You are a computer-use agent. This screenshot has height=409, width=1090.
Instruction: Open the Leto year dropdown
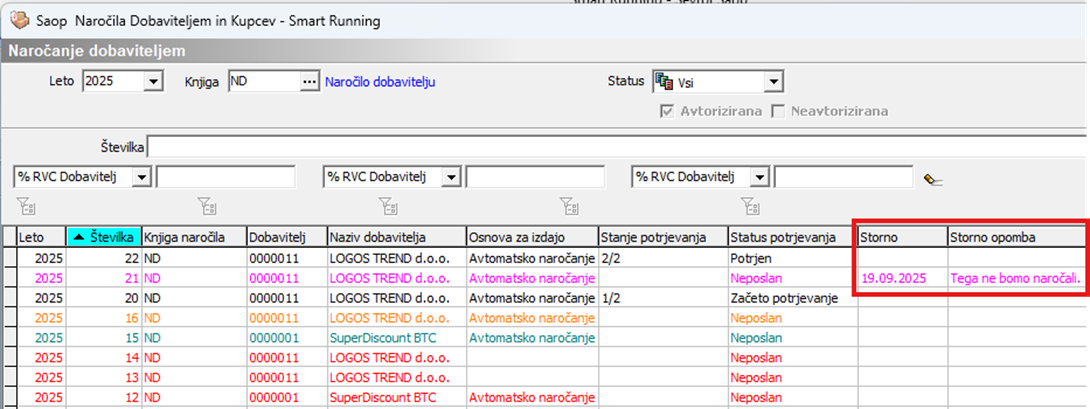tap(154, 81)
